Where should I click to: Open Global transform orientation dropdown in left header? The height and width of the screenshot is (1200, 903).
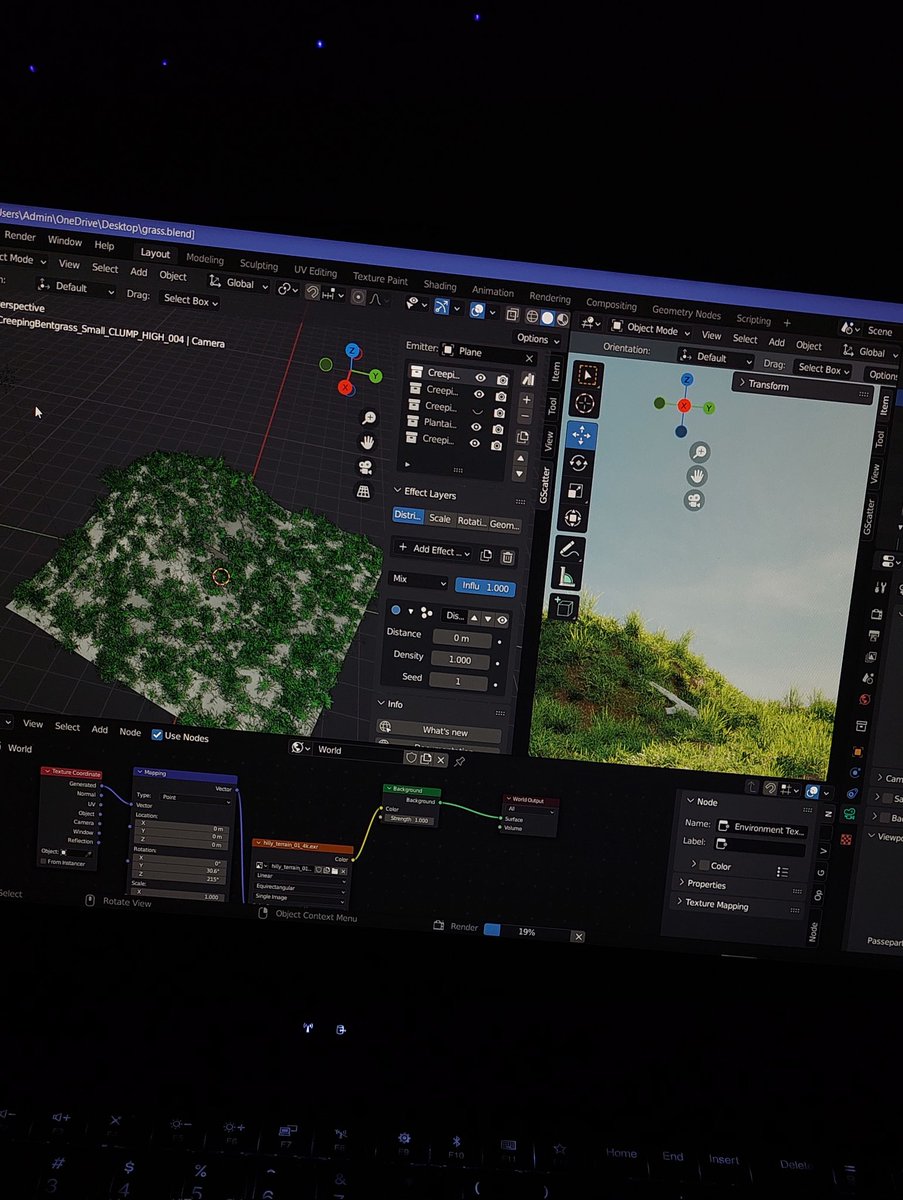click(x=238, y=284)
